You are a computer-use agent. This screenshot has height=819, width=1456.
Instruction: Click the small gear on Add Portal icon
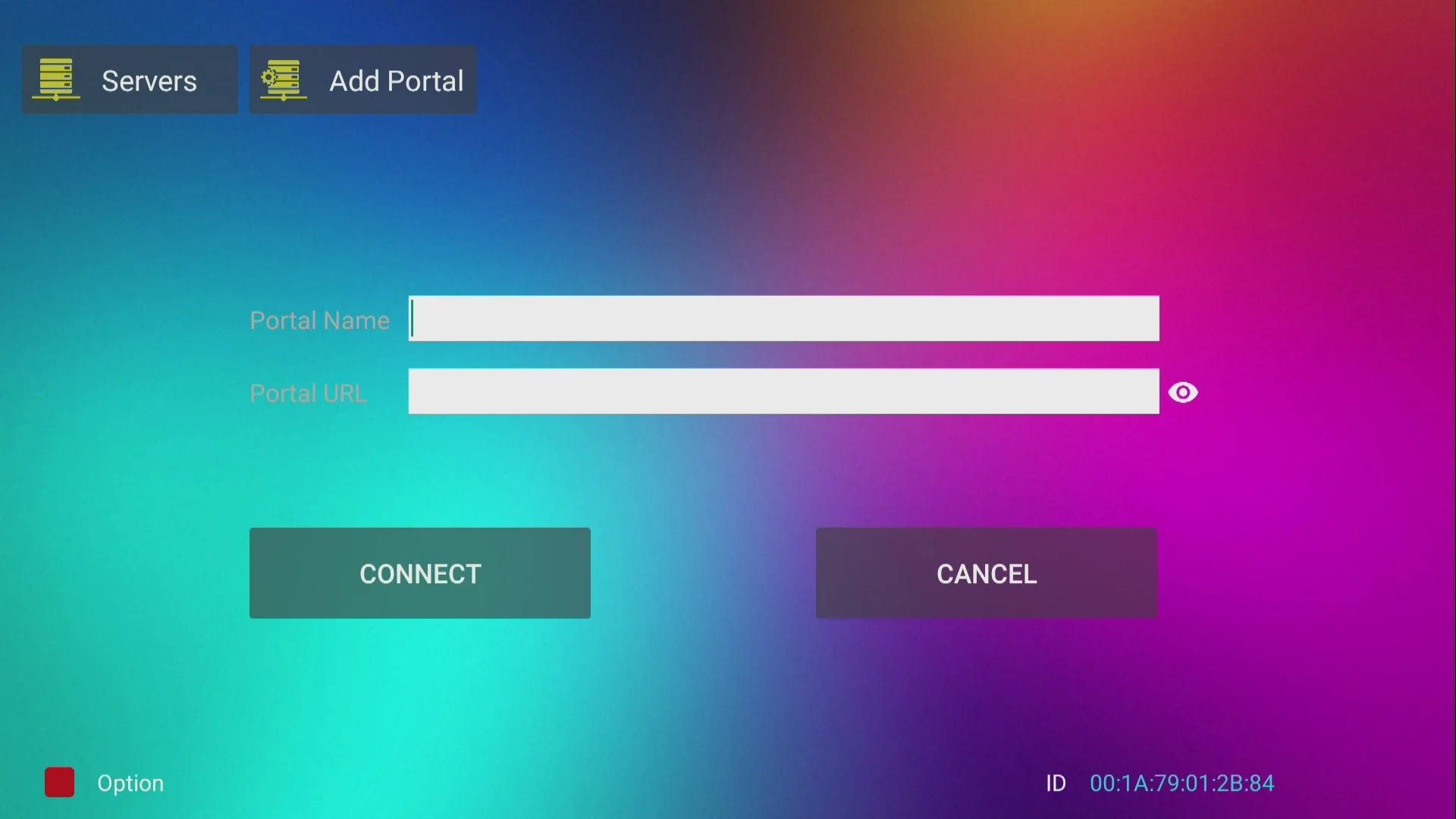268,77
